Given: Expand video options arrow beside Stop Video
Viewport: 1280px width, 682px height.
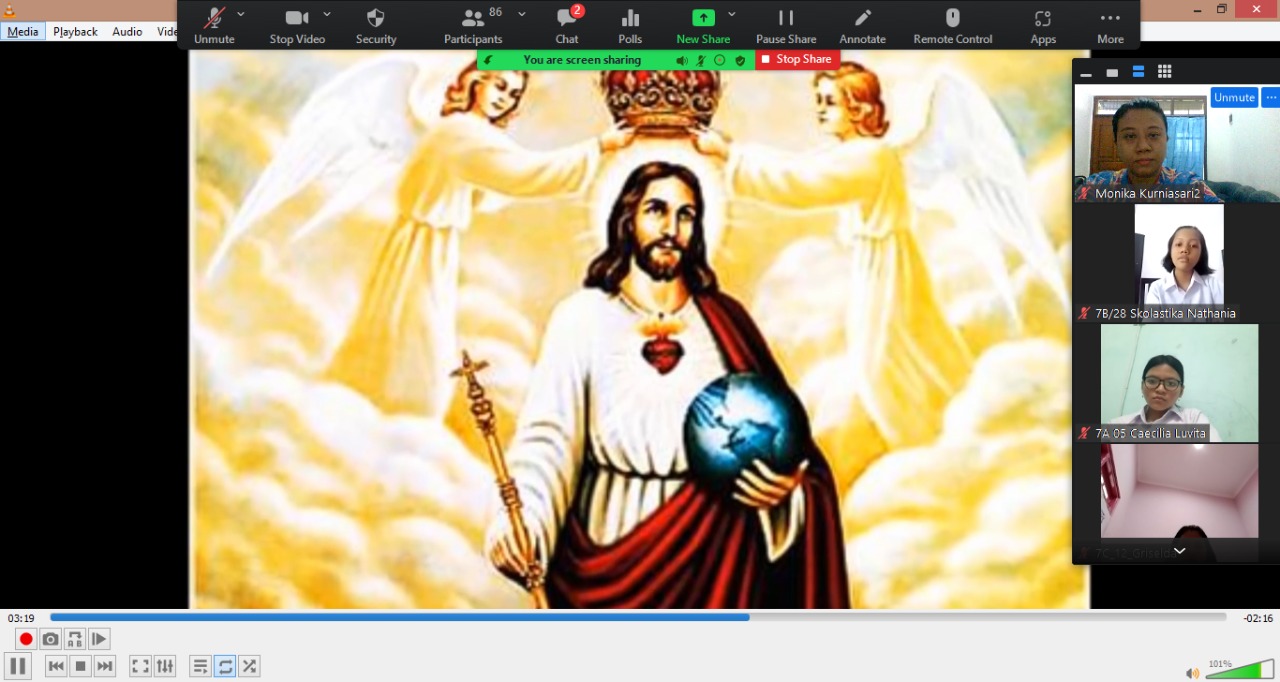Looking at the screenshot, I should point(327,15).
